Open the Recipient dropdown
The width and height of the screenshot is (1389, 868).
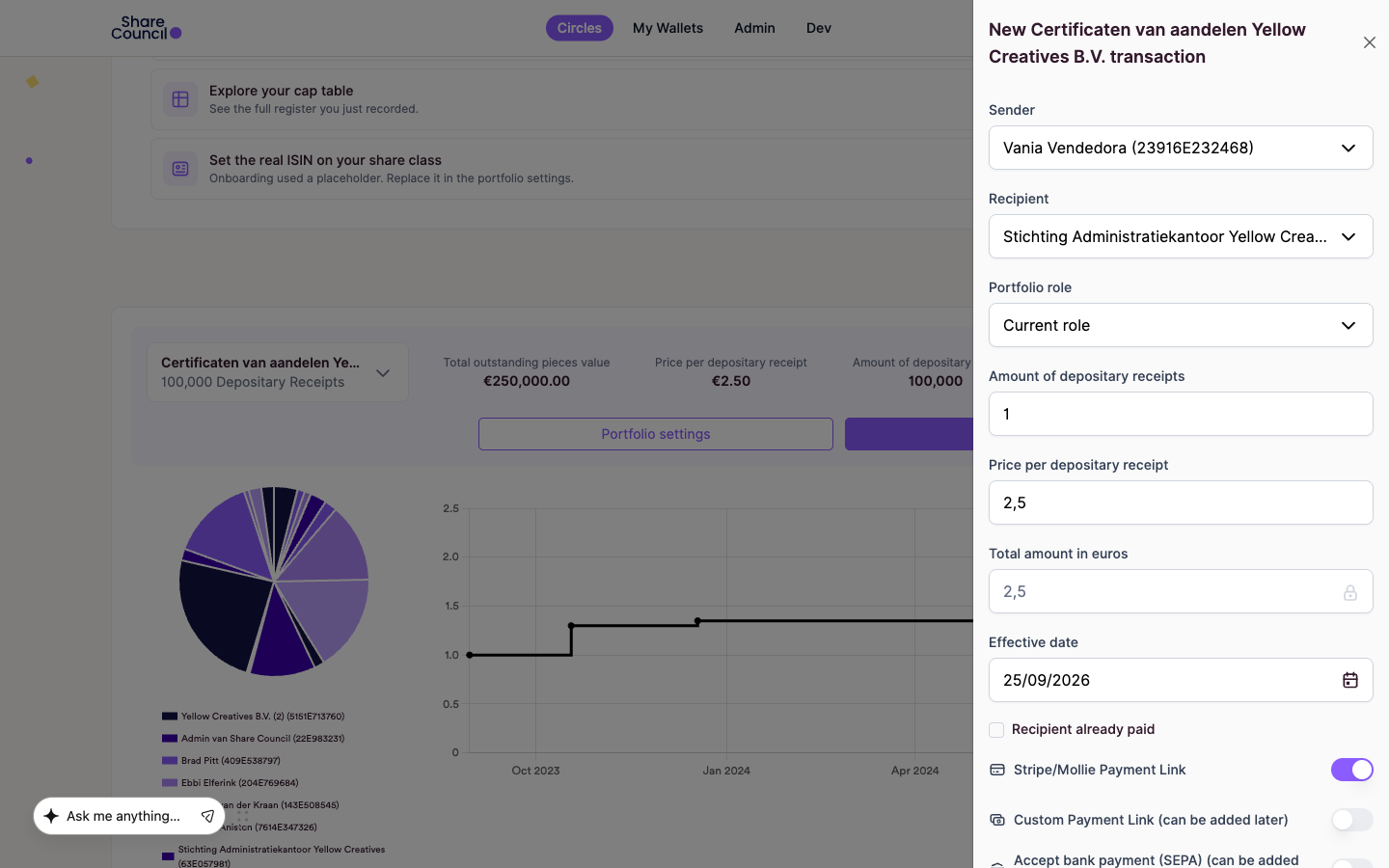point(1181,236)
